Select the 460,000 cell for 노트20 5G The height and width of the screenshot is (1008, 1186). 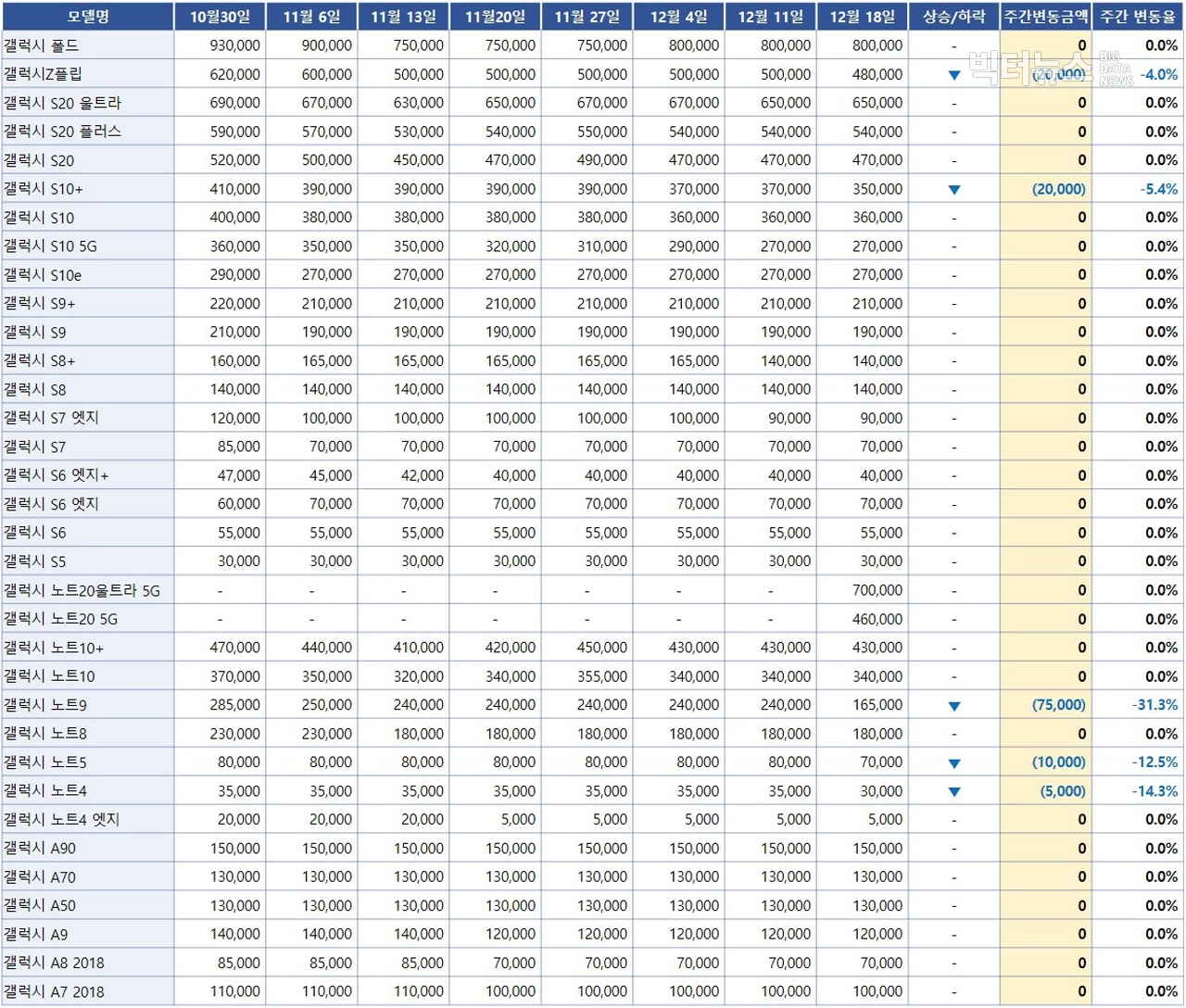tap(862, 619)
